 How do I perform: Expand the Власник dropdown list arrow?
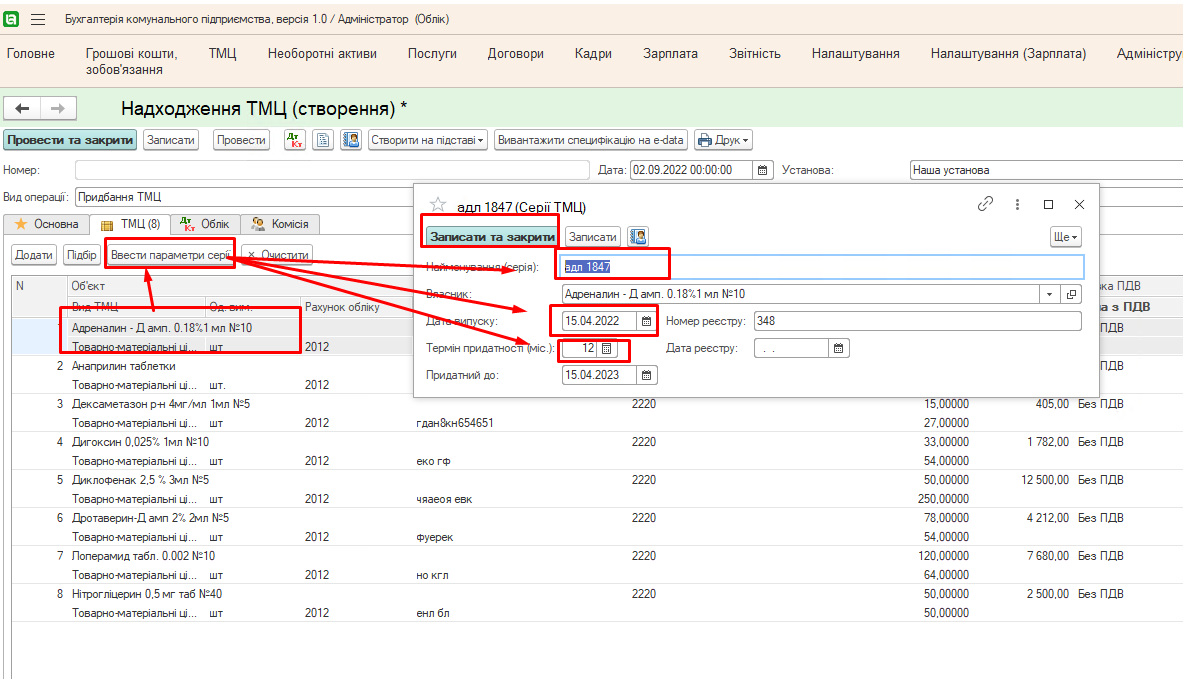click(1049, 294)
